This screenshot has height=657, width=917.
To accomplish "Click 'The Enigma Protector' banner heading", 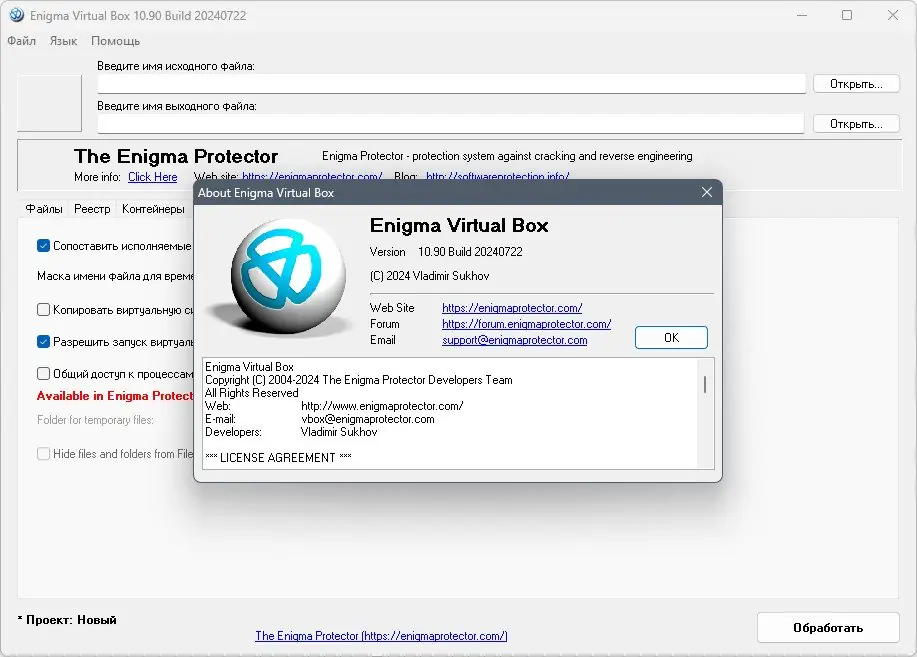I will 176,156.
